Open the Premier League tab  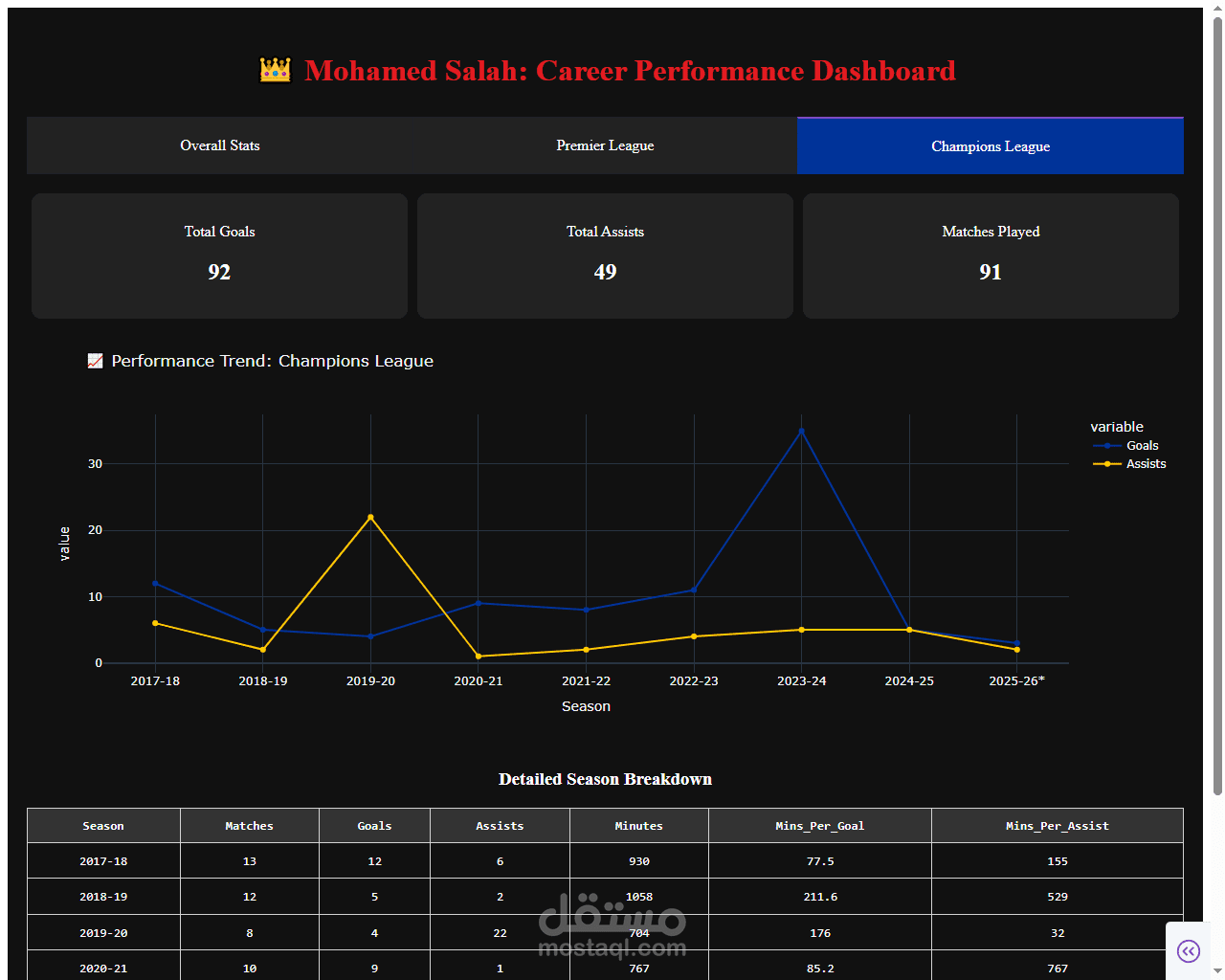(x=605, y=145)
